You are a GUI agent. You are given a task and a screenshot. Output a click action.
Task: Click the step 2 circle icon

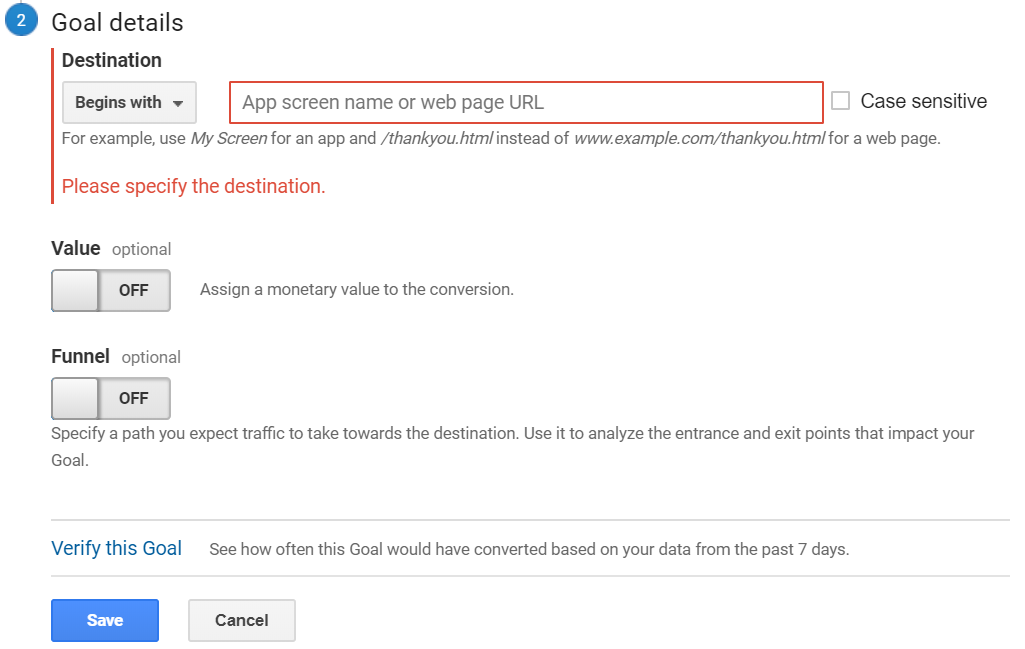(x=21, y=20)
